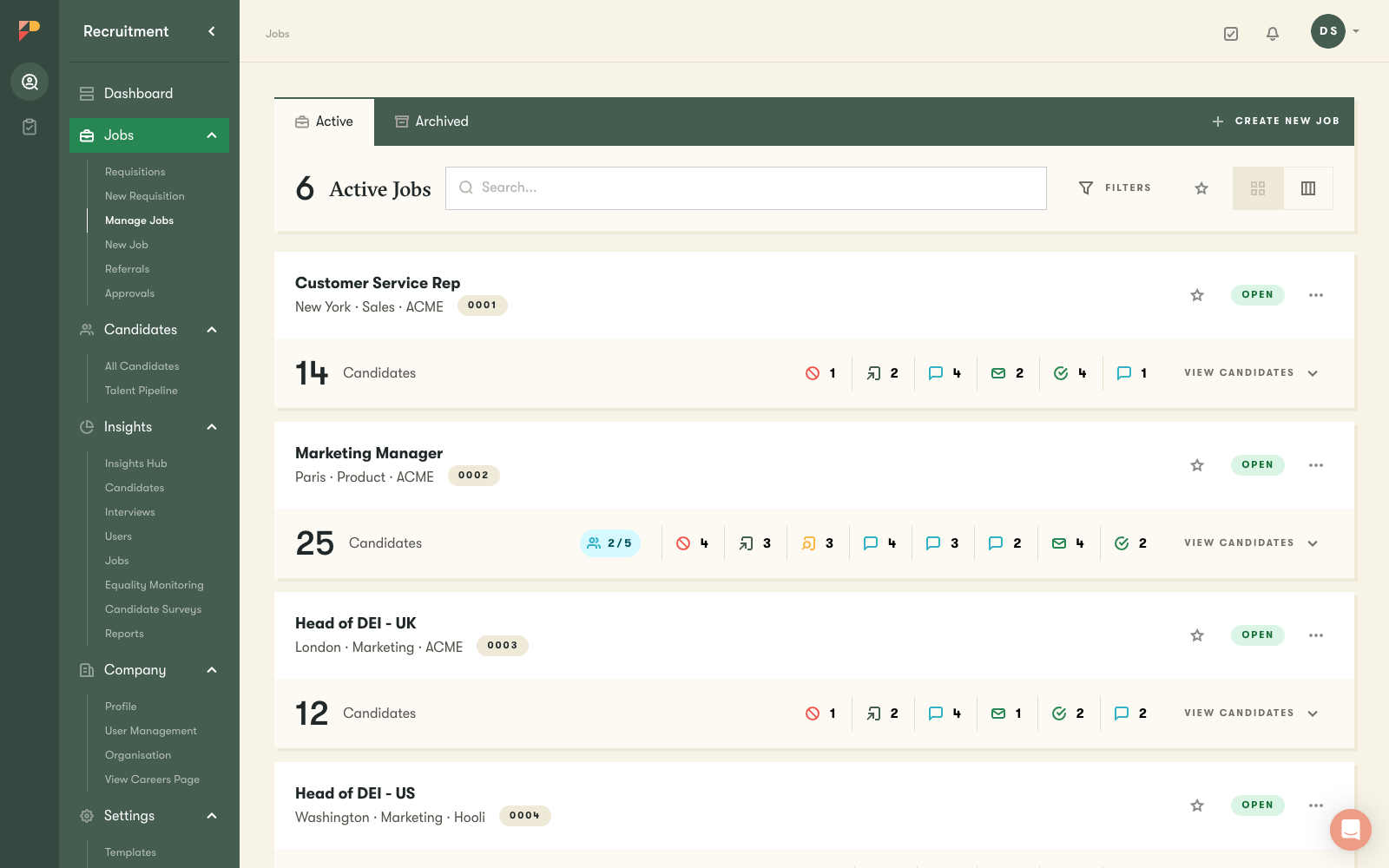Go to All Candidates
The height and width of the screenshot is (868, 1389).
[142, 366]
